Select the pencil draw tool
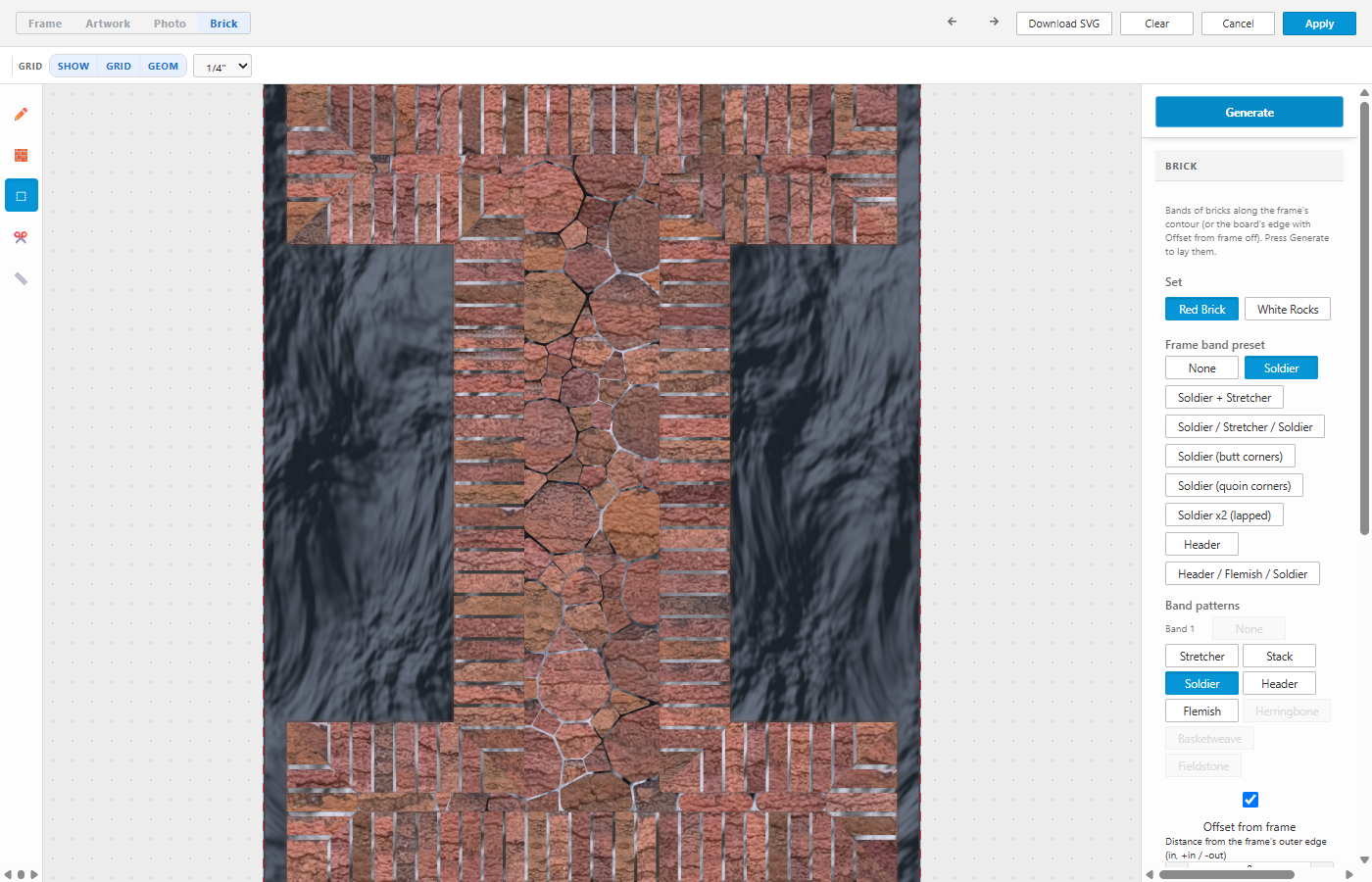 coord(21,114)
